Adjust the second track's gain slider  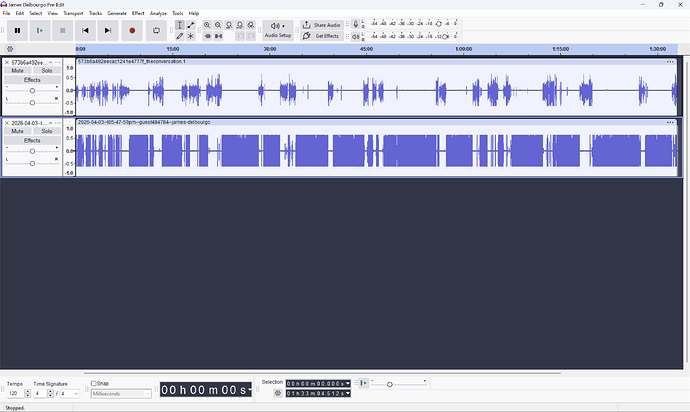[32, 151]
